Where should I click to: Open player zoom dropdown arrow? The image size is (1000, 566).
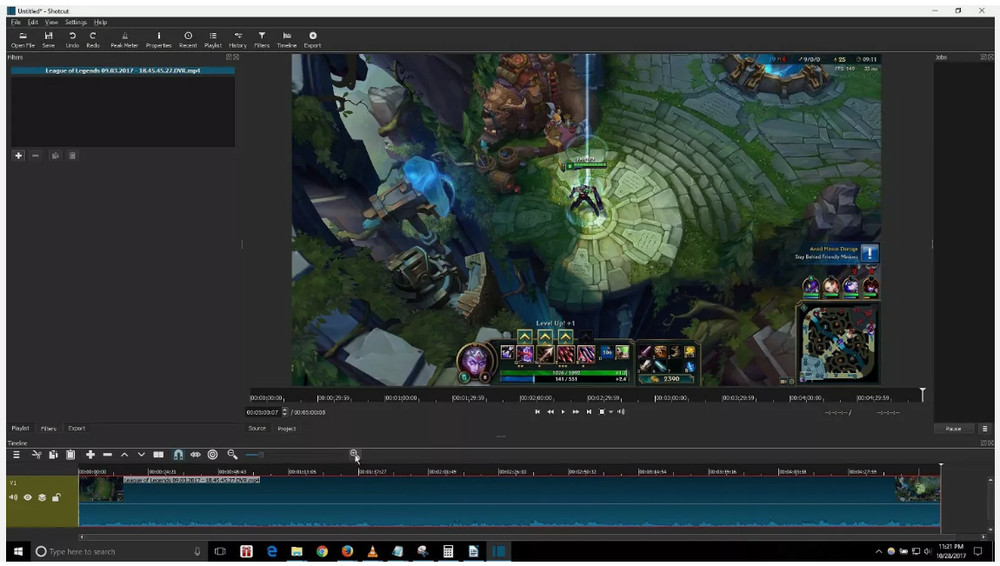611,412
